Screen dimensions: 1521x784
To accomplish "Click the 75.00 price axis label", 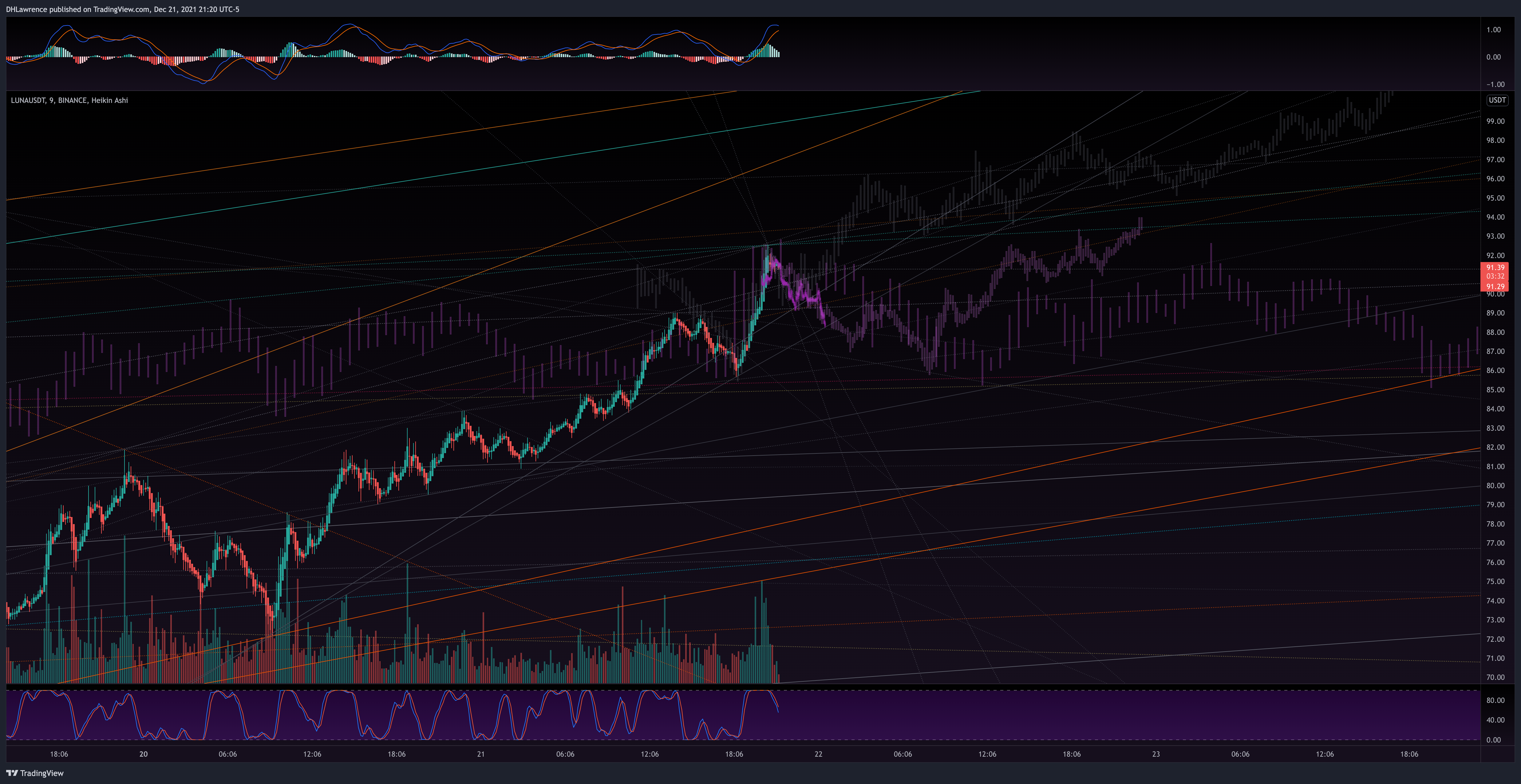I will pos(1495,581).
